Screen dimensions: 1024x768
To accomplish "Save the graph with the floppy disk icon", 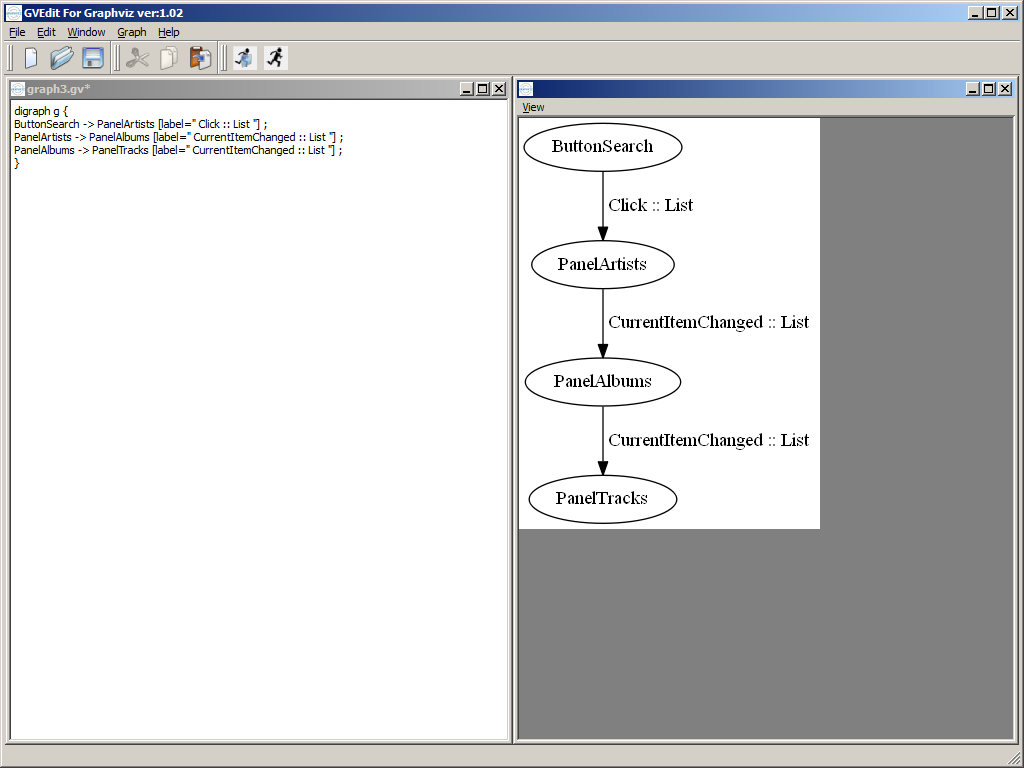I will (93, 58).
